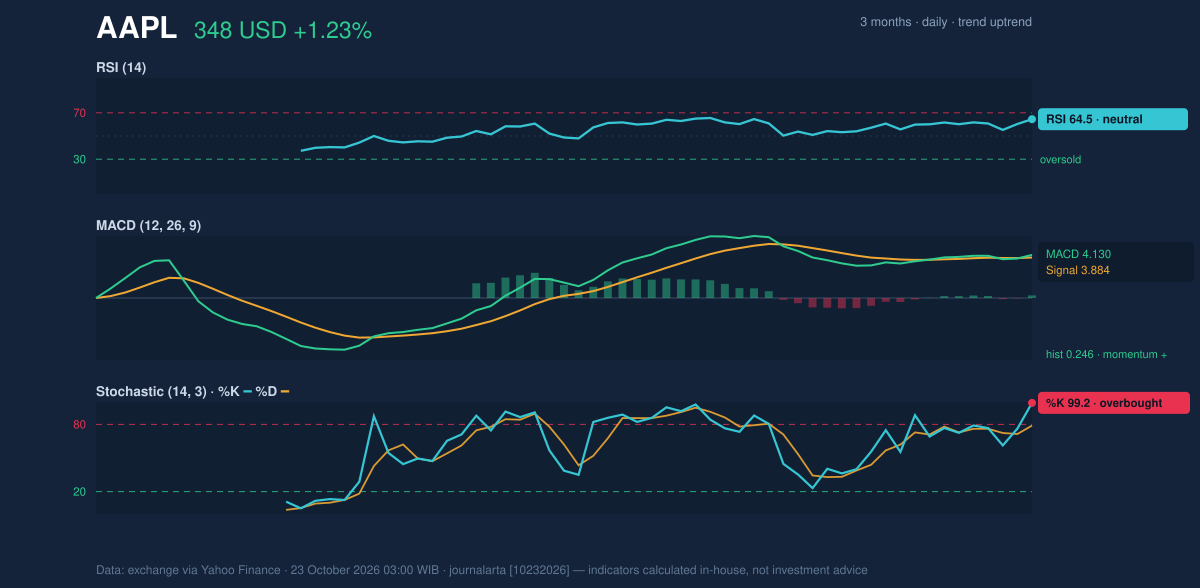Viewport: 1200px width, 588px height.
Task: Click the red Stochastic endpoint dot marker
Action: (x=1032, y=403)
